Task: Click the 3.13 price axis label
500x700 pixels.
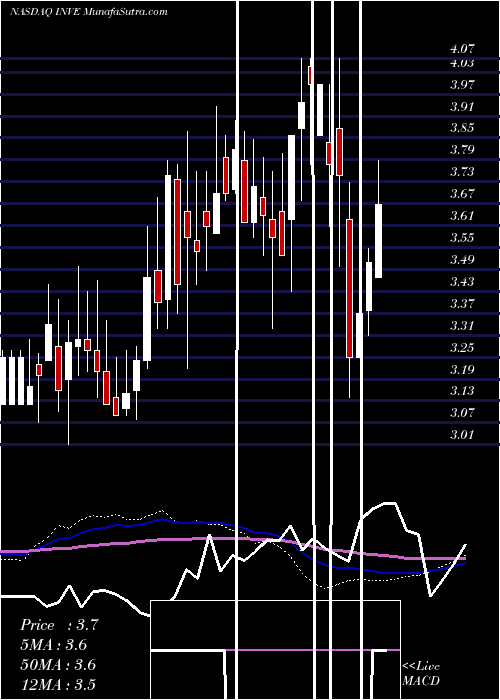Action: tap(463, 391)
